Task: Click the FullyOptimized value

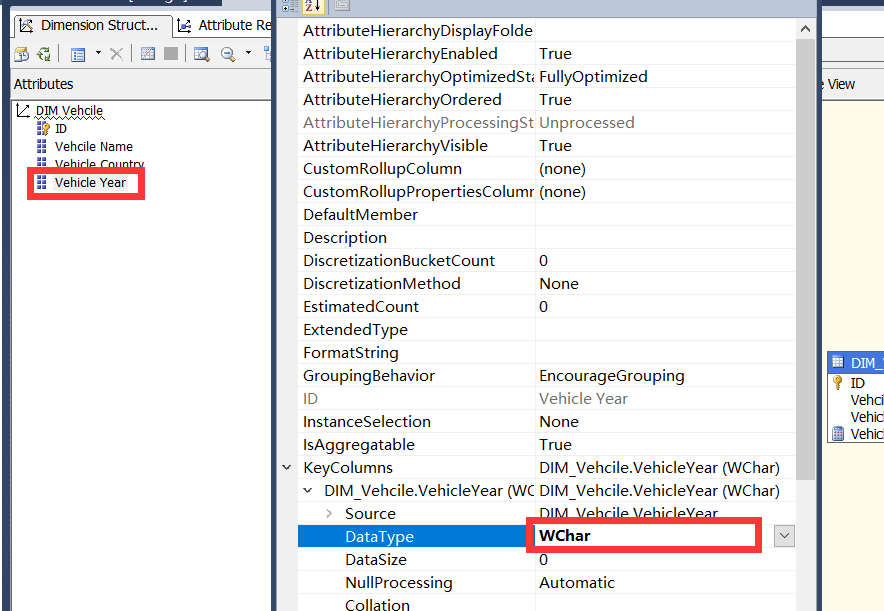Action: (593, 77)
